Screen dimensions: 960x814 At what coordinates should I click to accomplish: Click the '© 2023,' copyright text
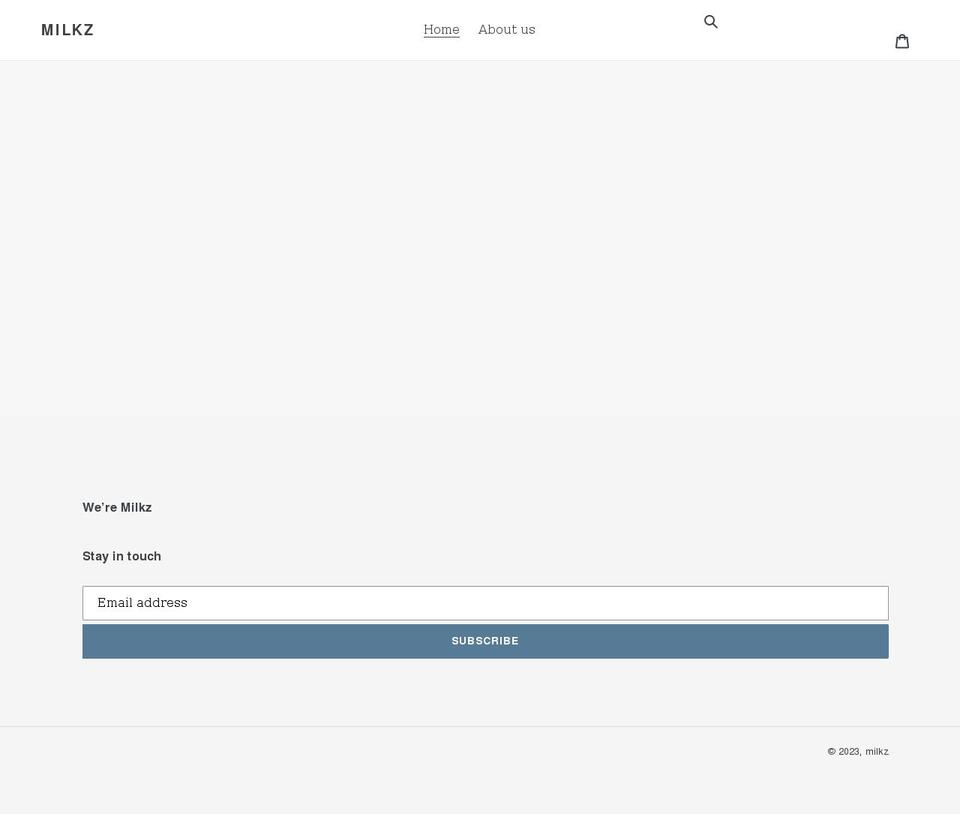click(x=844, y=752)
